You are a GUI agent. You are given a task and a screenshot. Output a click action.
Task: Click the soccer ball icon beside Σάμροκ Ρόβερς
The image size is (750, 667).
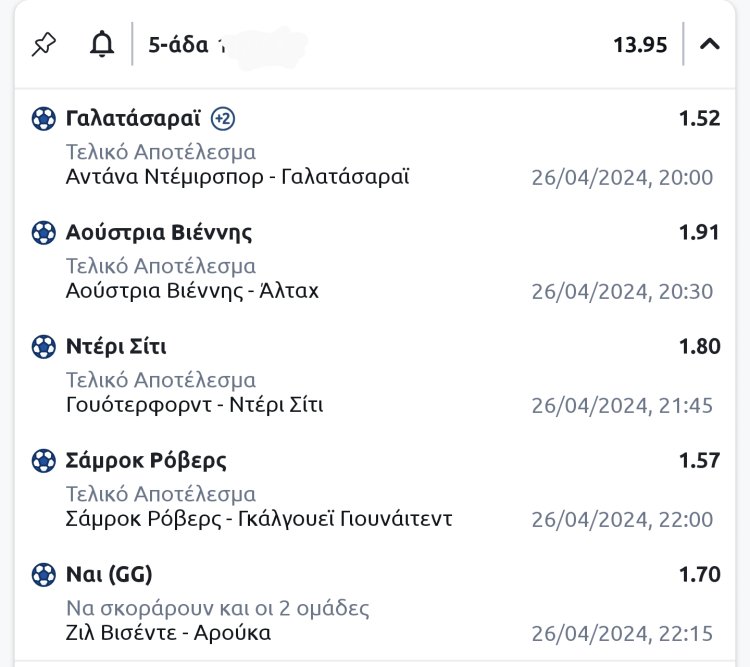pyautogui.click(x=44, y=461)
